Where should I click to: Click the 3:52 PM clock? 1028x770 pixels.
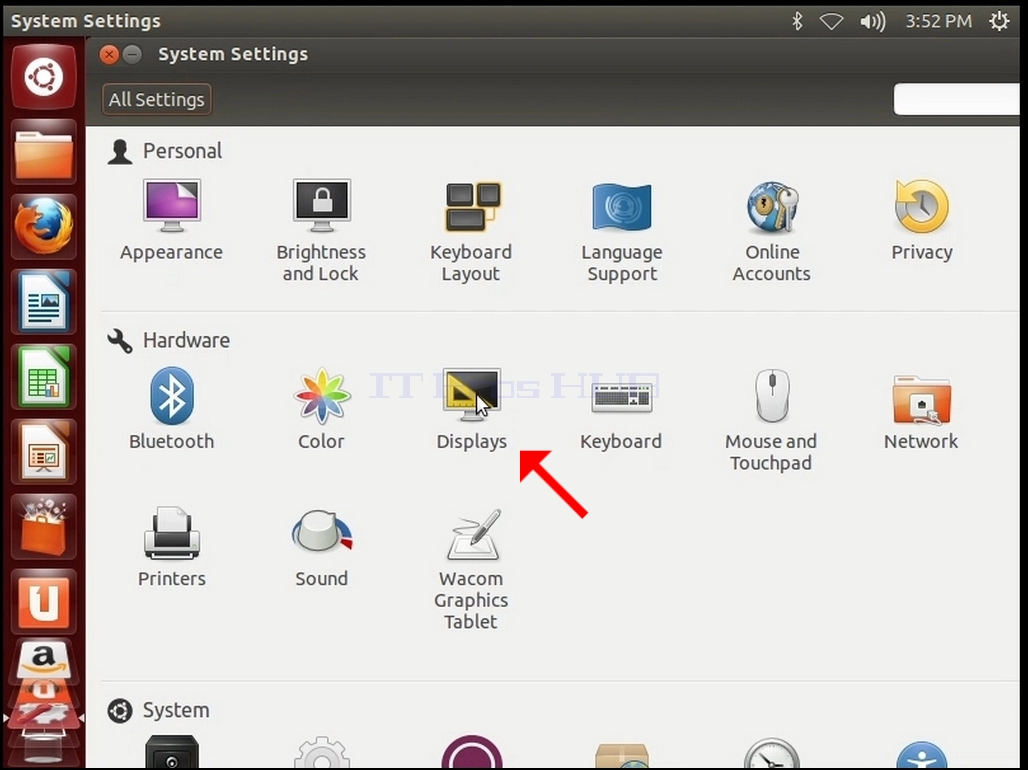(x=938, y=21)
